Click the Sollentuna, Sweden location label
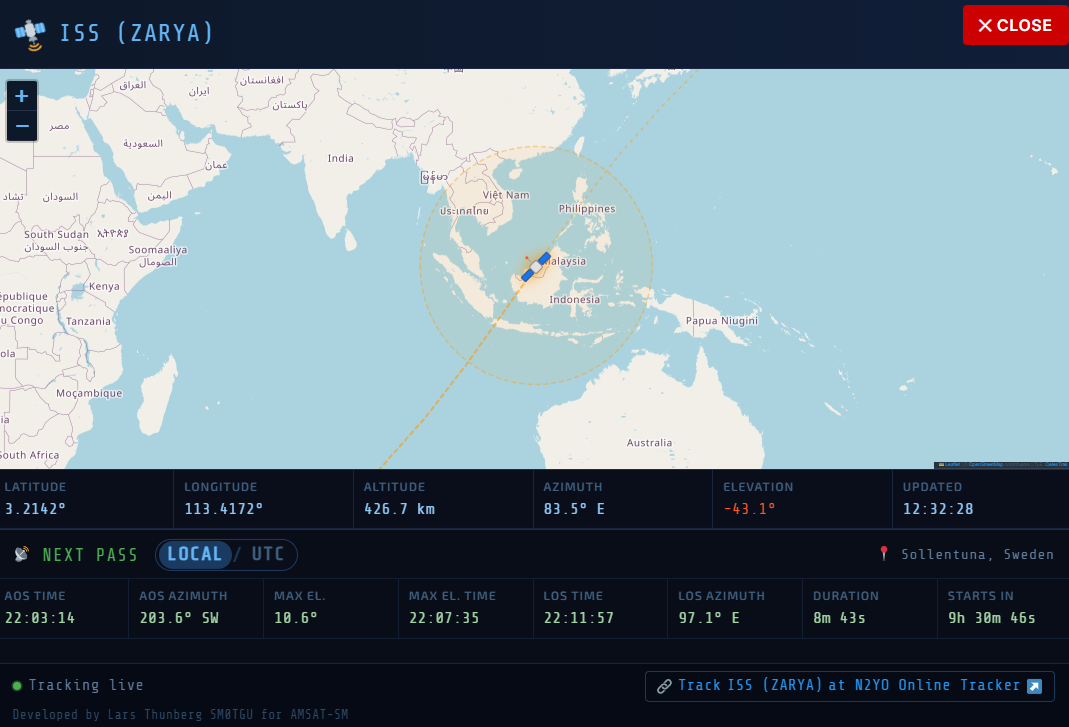The width and height of the screenshot is (1069, 727). [977, 554]
